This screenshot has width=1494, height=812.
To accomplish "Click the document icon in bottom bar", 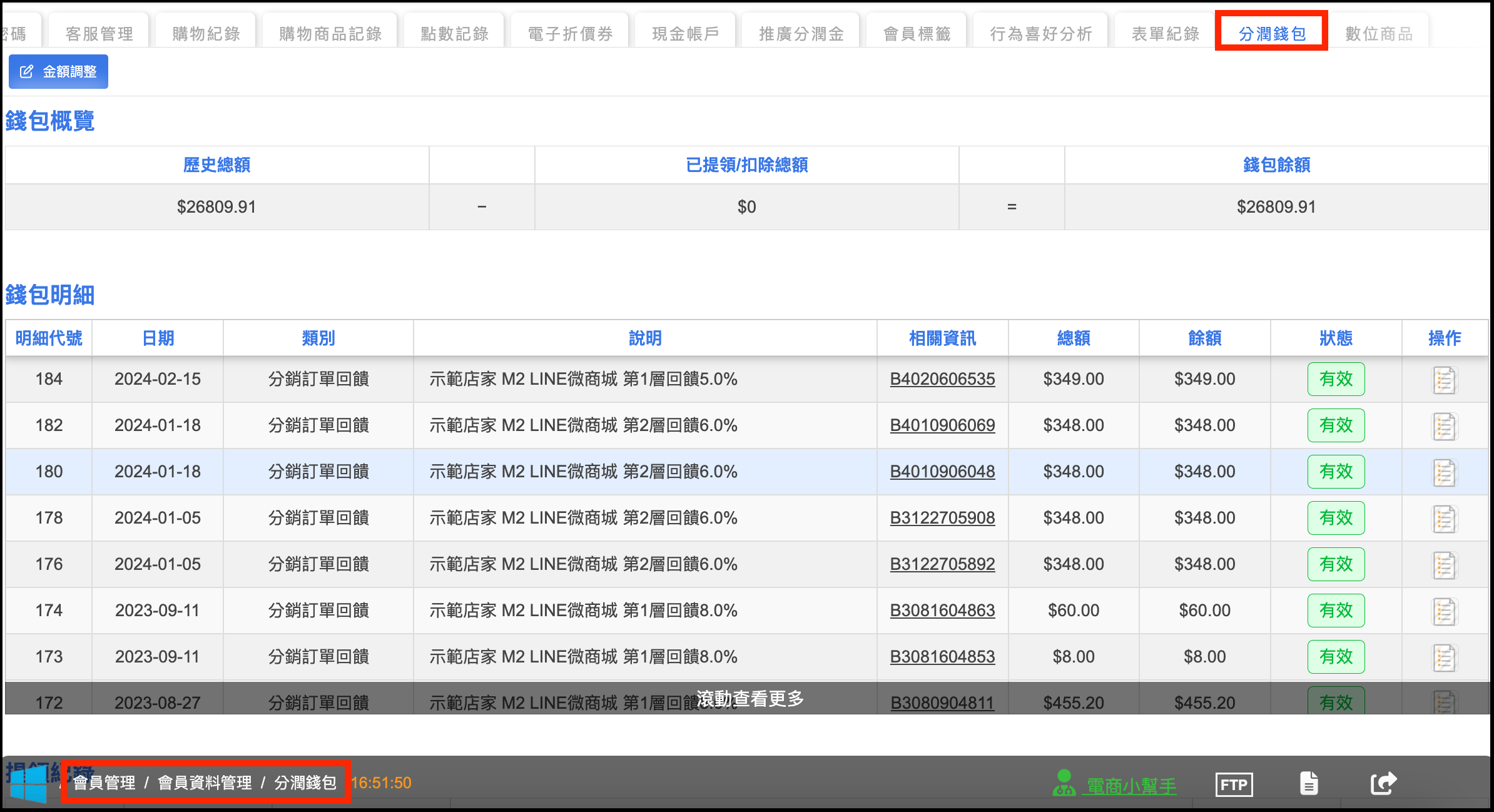I will (1309, 783).
